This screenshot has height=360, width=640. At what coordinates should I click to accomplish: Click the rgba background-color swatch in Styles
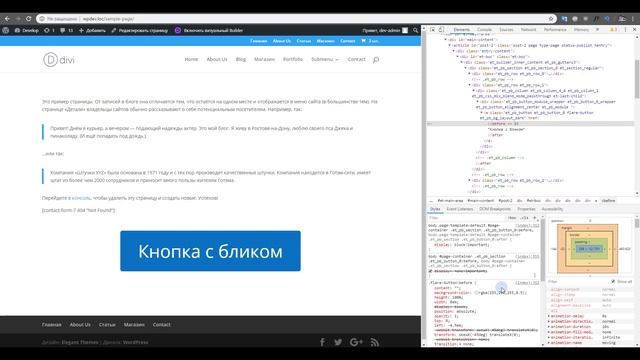476,293
